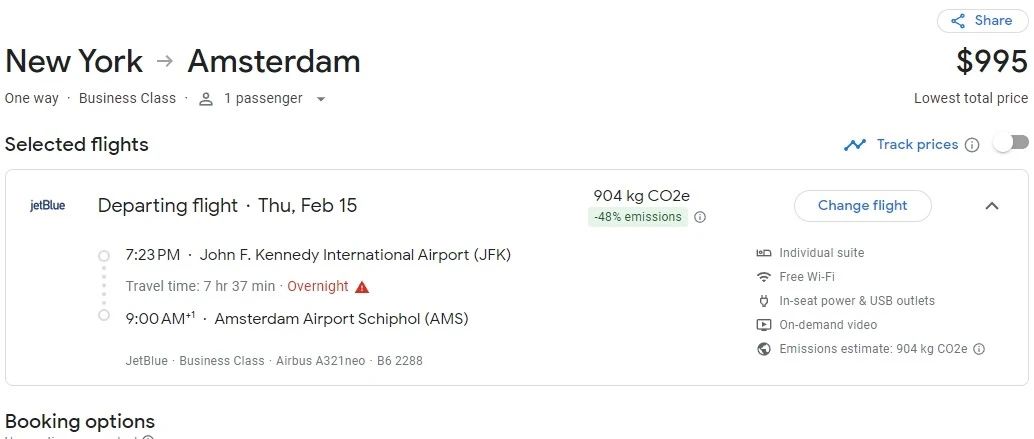This screenshot has width=1034, height=439.
Task: Click the Business Class trip option
Action: [x=127, y=99]
